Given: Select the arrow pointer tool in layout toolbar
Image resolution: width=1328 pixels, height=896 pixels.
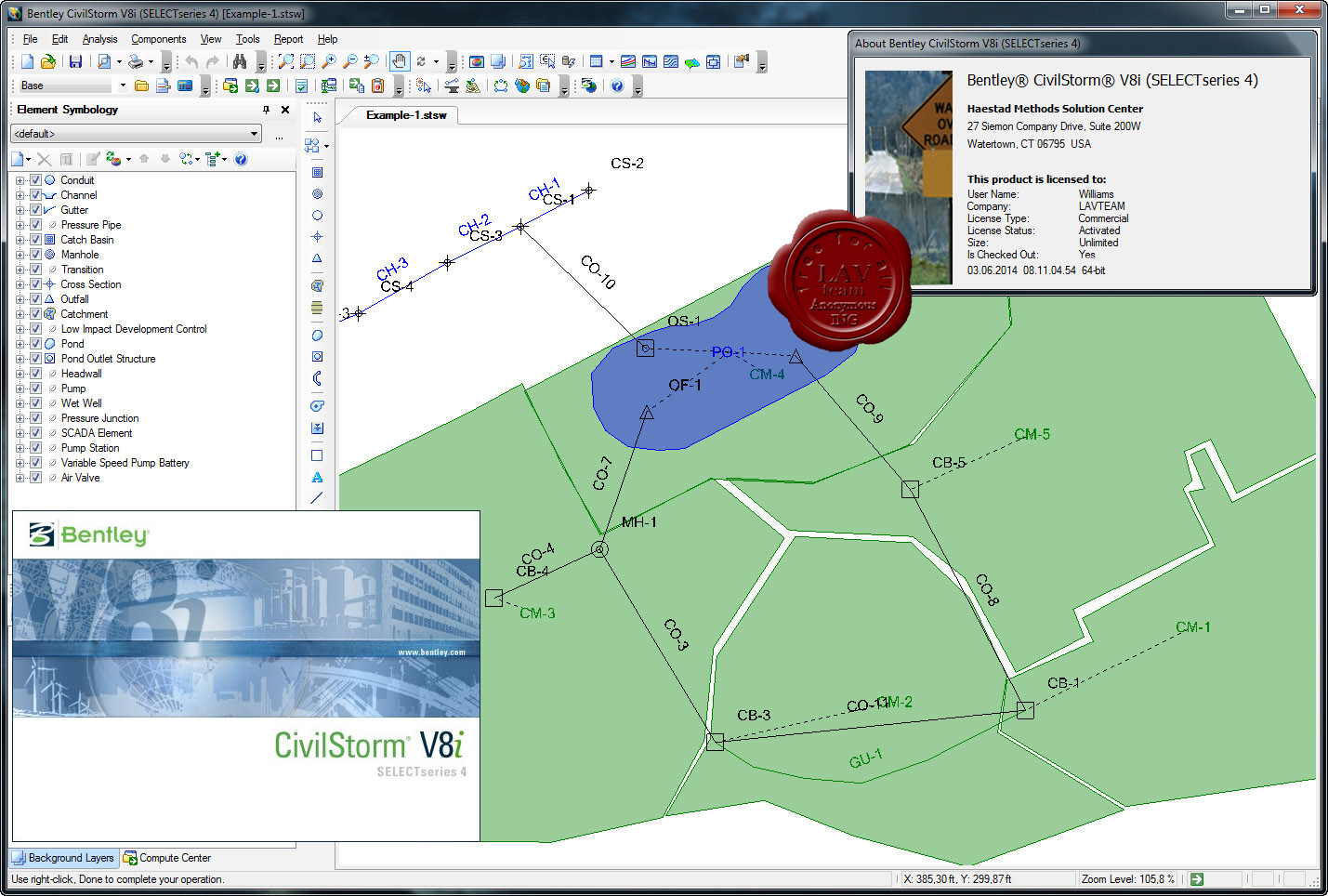Looking at the screenshot, I should (x=317, y=118).
